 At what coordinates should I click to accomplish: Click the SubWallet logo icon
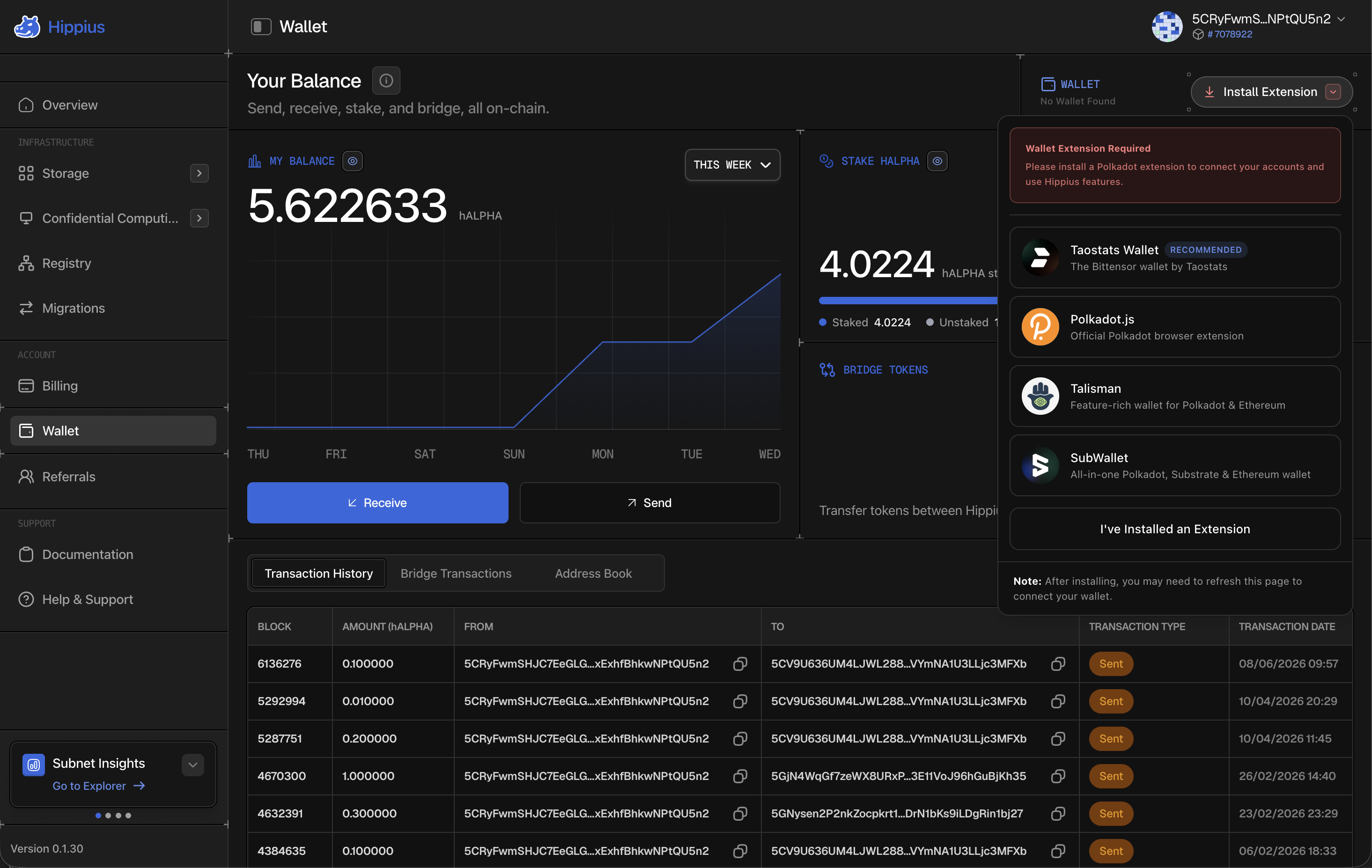pos(1040,465)
